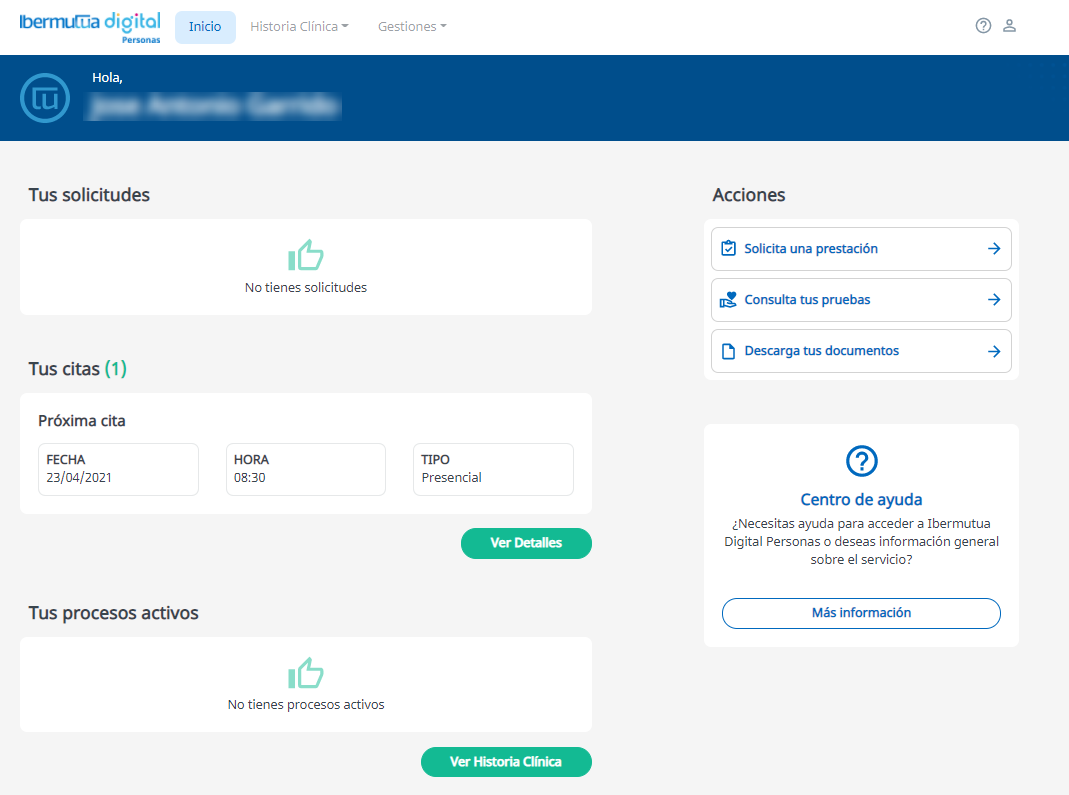Expand the Historia Clínica dropdown menu
Screen dimensions: 1069x795
(299, 27)
